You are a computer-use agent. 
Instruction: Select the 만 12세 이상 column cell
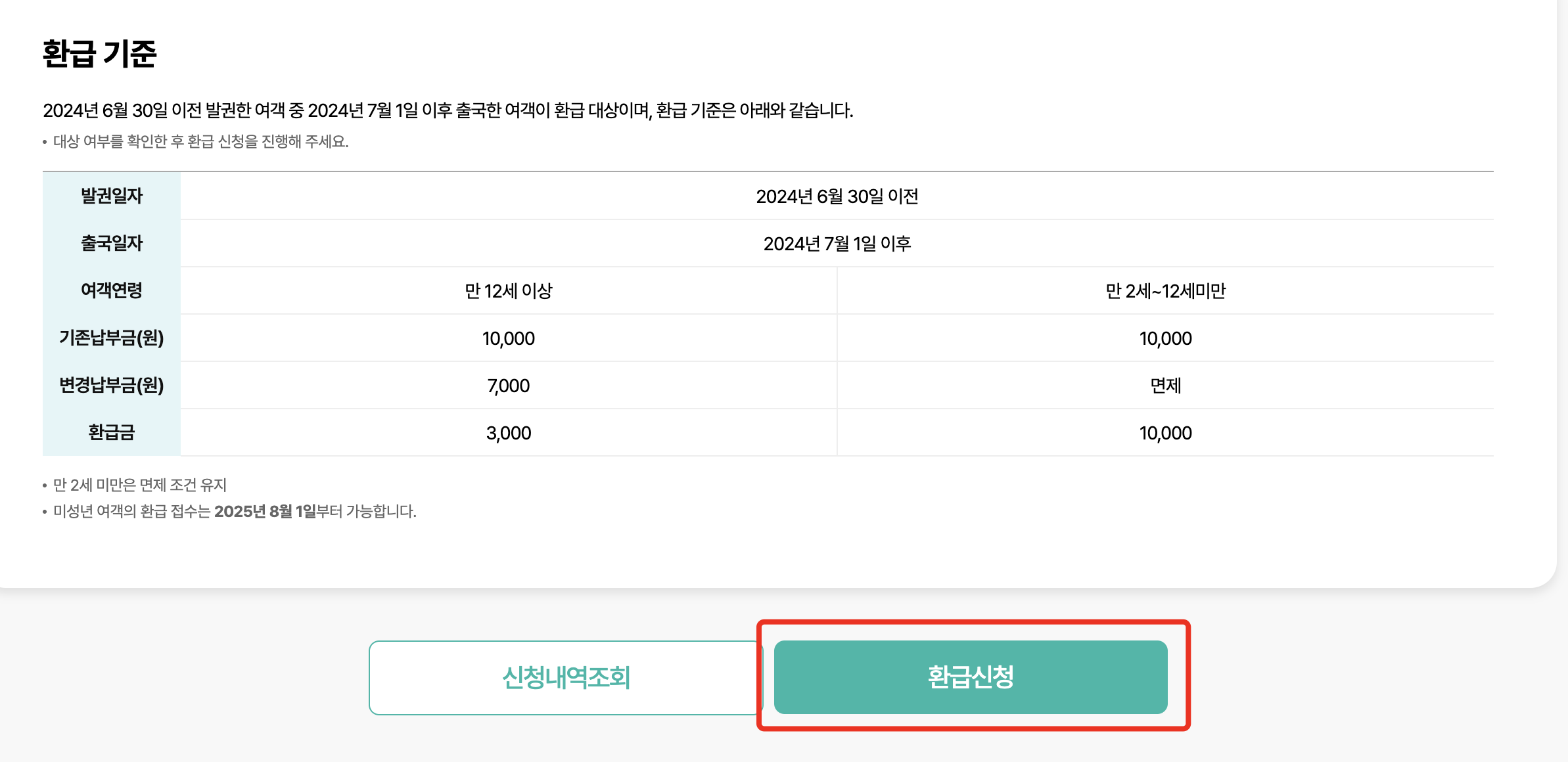[507, 291]
